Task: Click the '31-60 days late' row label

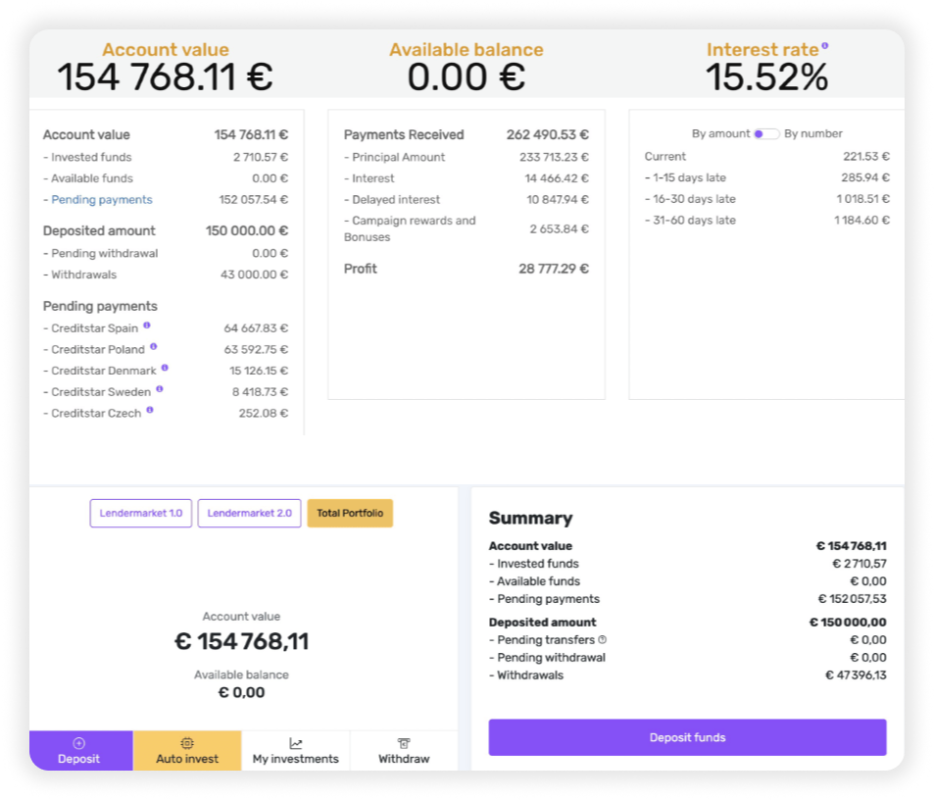Action: click(x=690, y=220)
